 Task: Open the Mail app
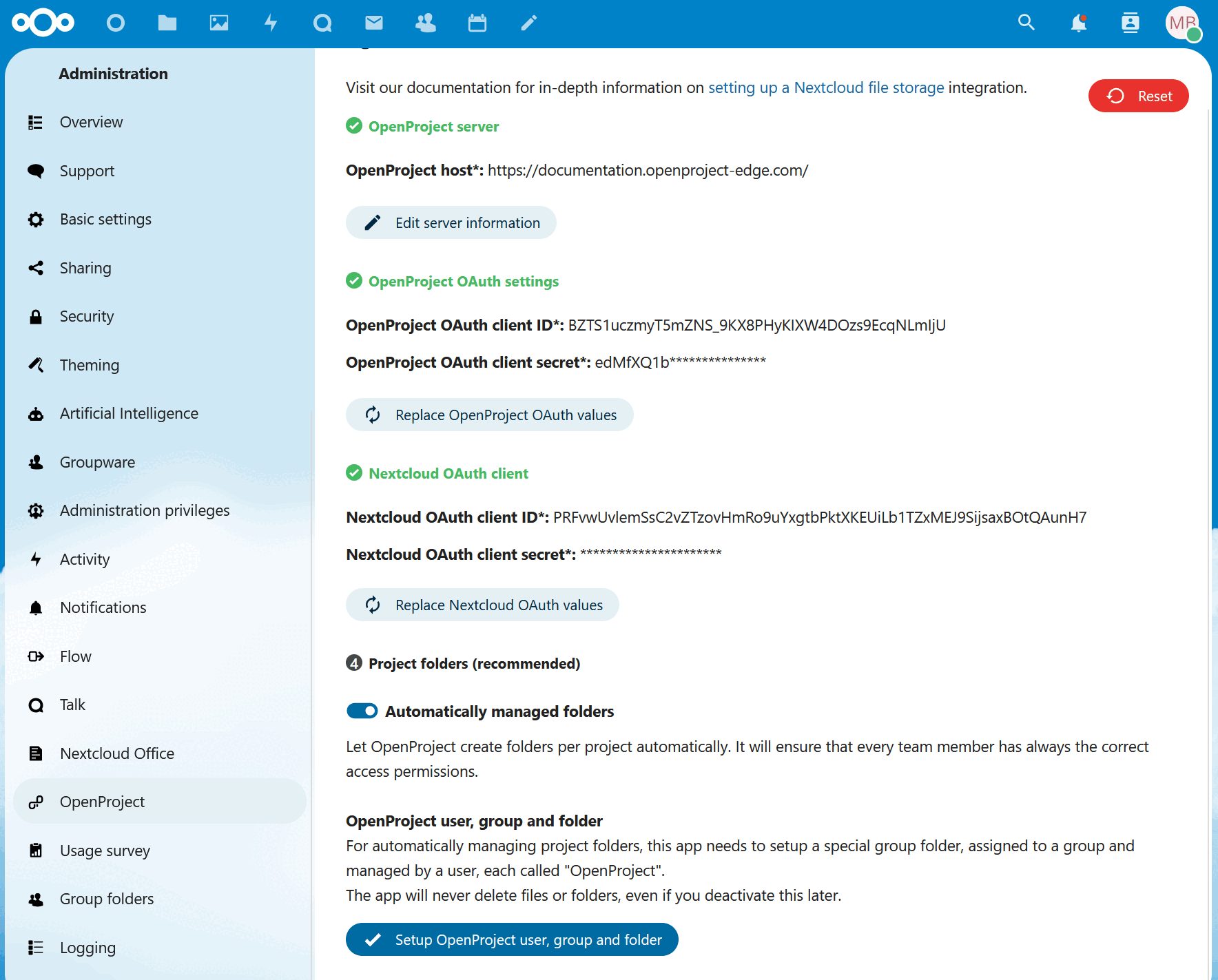pyautogui.click(x=374, y=23)
